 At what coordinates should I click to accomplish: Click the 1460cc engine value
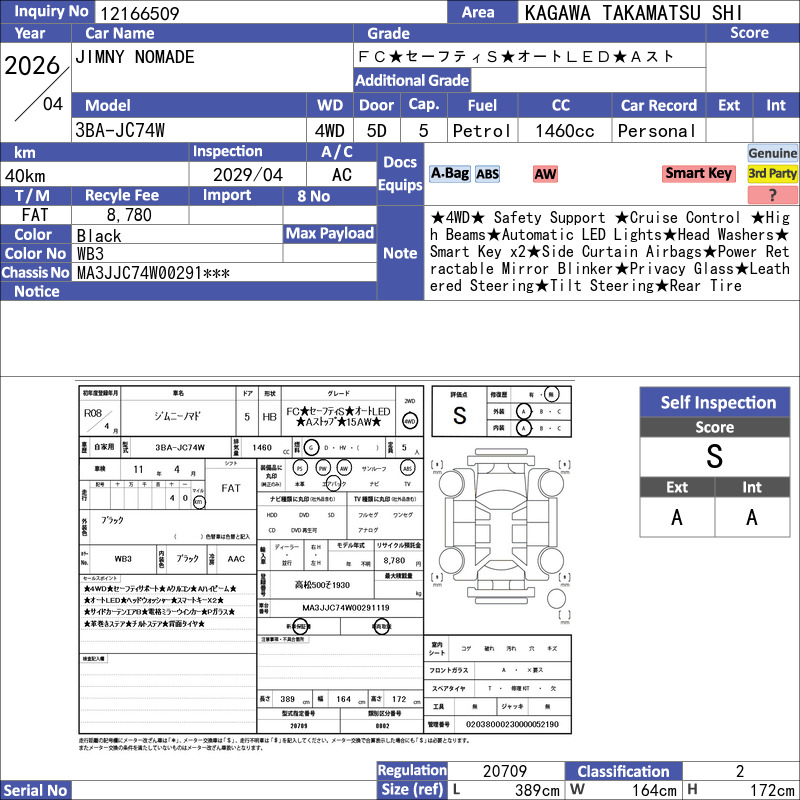tap(565, 131)
